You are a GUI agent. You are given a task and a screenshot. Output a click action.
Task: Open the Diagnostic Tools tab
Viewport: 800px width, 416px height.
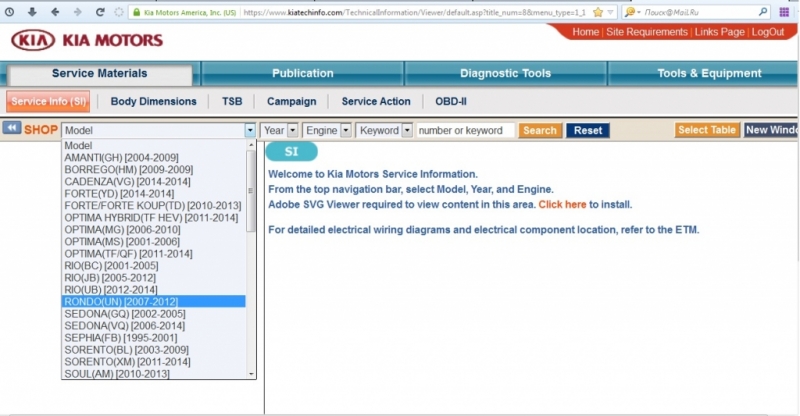(505, 73)
